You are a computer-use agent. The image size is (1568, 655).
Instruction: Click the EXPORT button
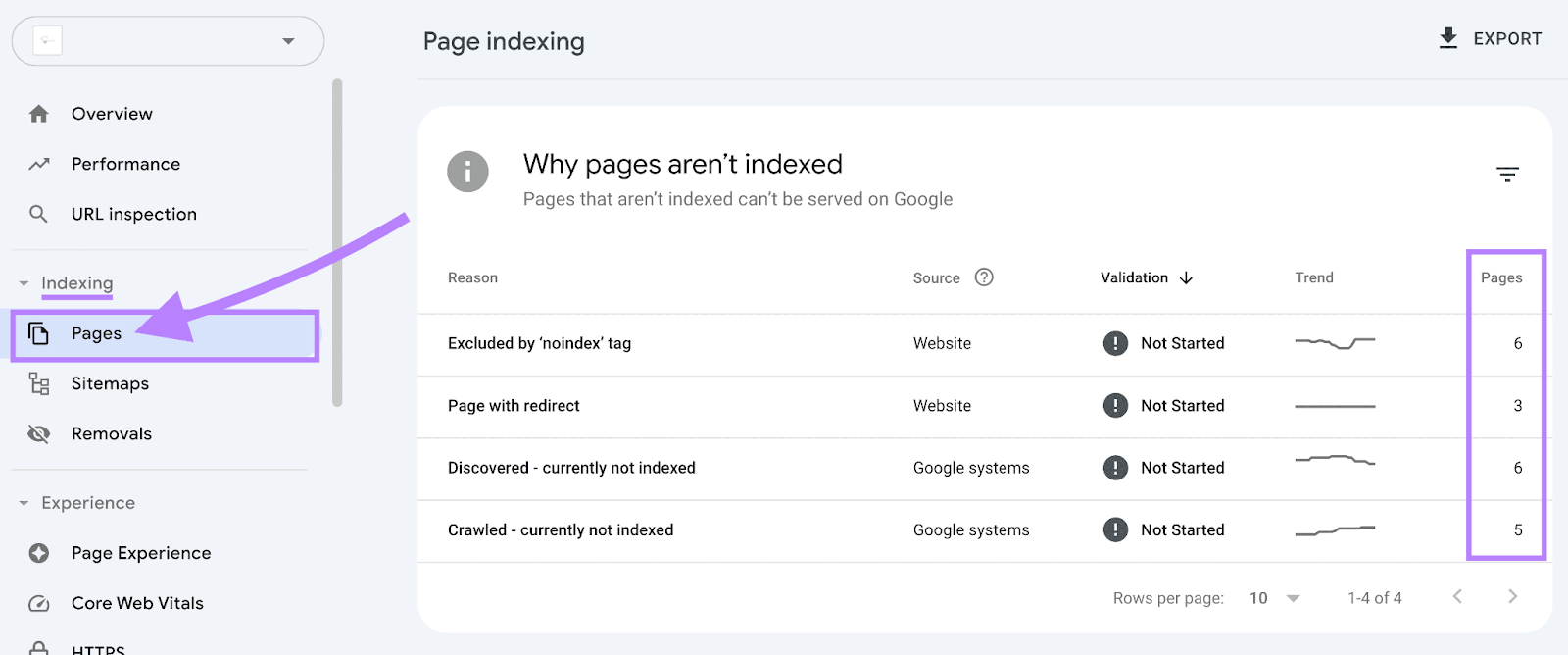1490,39
